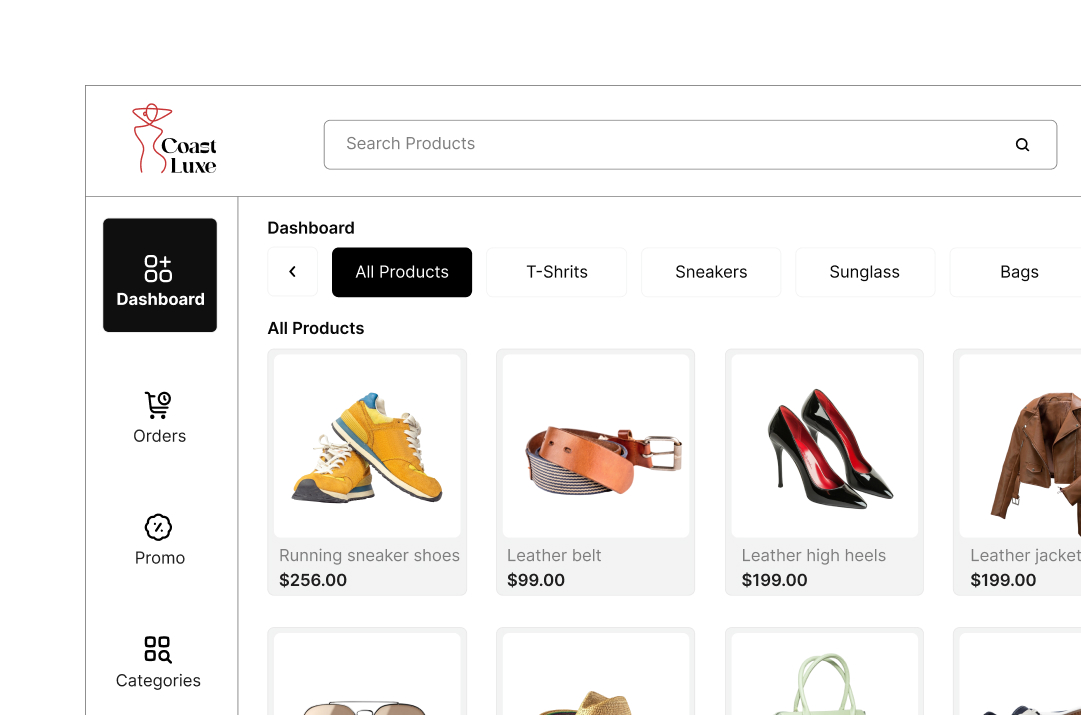Image resolution: width=1081 pixels, height=715 pixels.
Task: Click the $199.00 price under high heels
Action: coord(774,581)
